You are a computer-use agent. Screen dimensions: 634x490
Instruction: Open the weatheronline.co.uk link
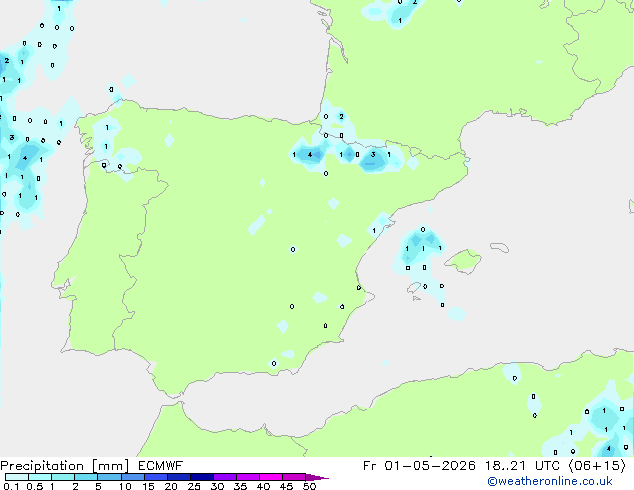click(x=550, y=481)
